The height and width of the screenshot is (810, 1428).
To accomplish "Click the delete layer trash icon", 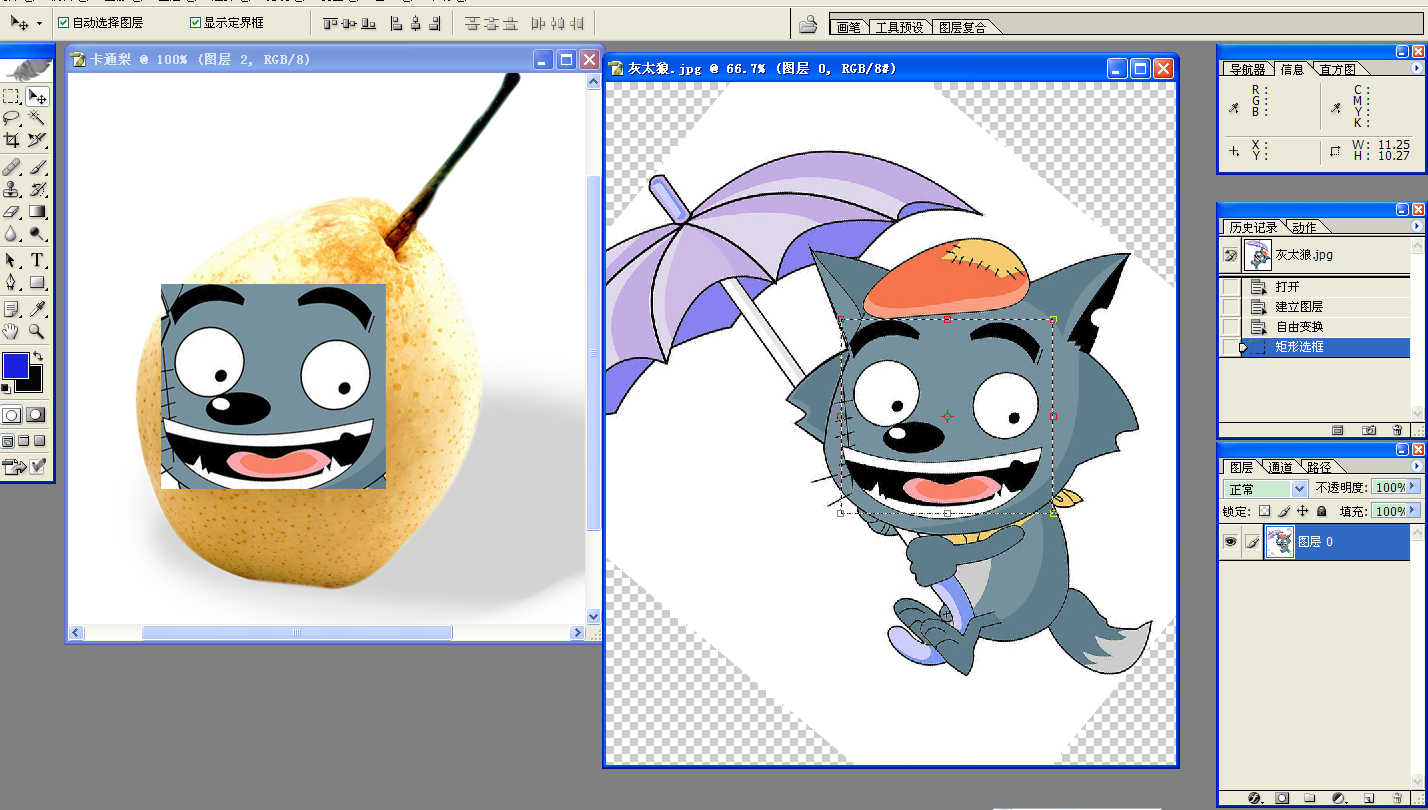I will click(x=1397, y=798).
